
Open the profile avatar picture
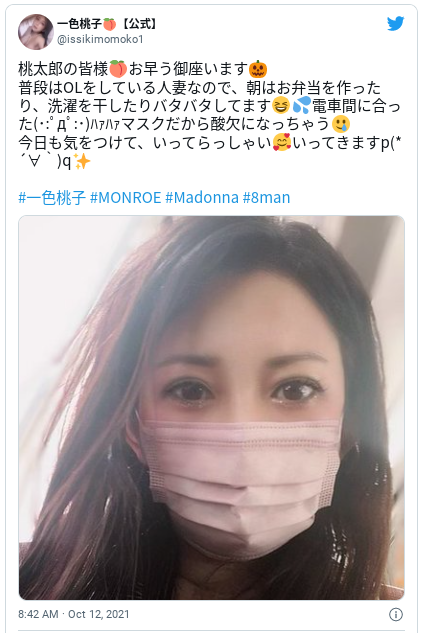tap(36, 32)
